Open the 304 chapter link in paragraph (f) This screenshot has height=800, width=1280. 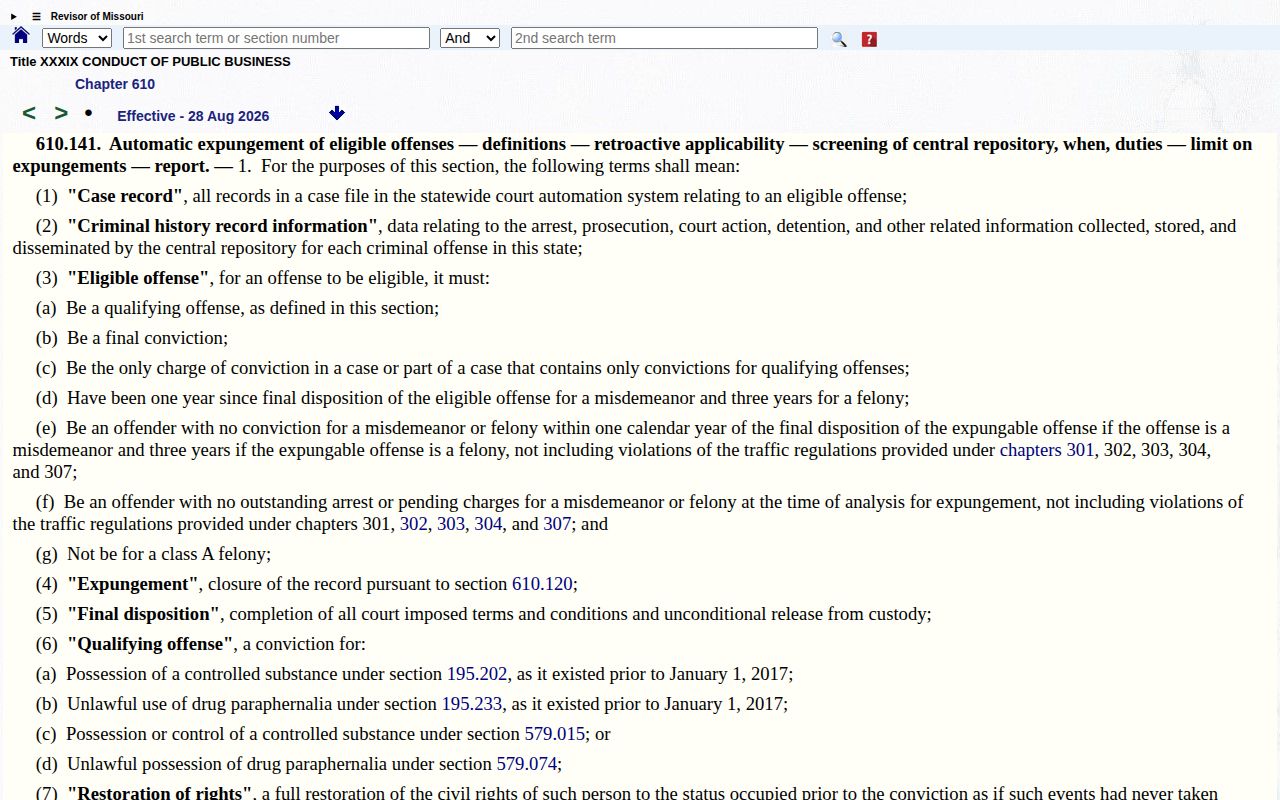(488, 524)
